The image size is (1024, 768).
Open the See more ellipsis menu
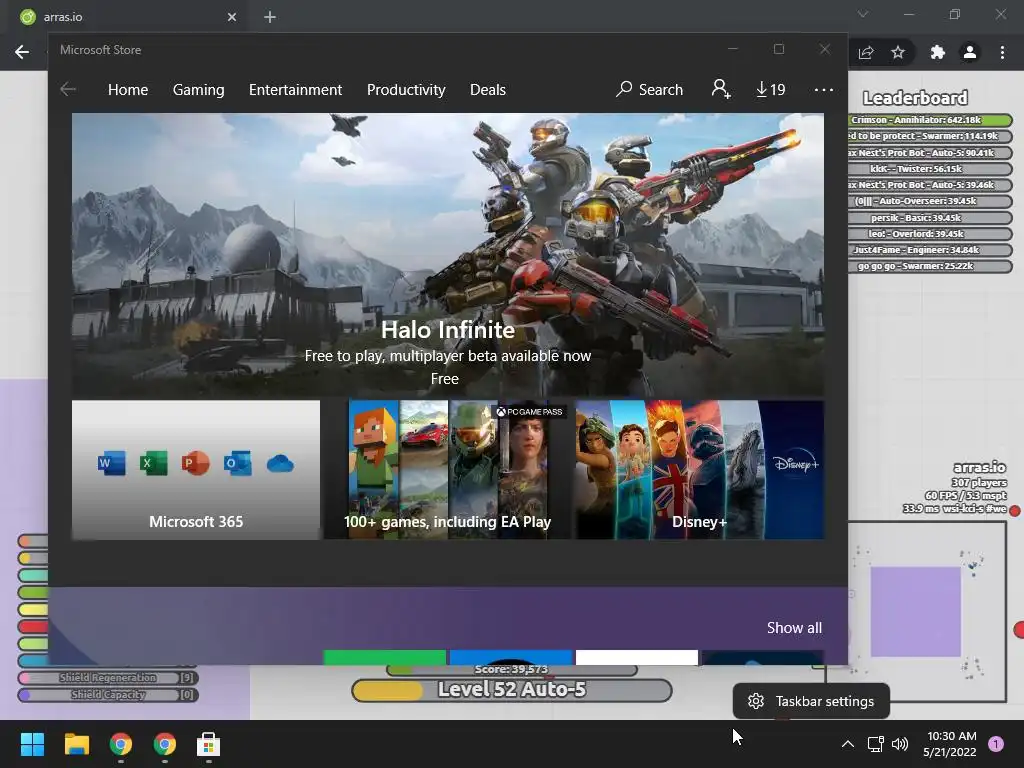824,89
